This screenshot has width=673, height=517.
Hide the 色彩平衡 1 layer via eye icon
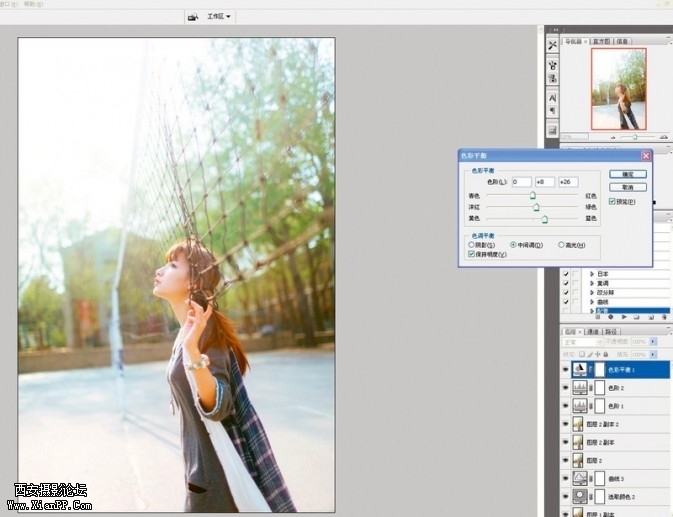[565, 369]
